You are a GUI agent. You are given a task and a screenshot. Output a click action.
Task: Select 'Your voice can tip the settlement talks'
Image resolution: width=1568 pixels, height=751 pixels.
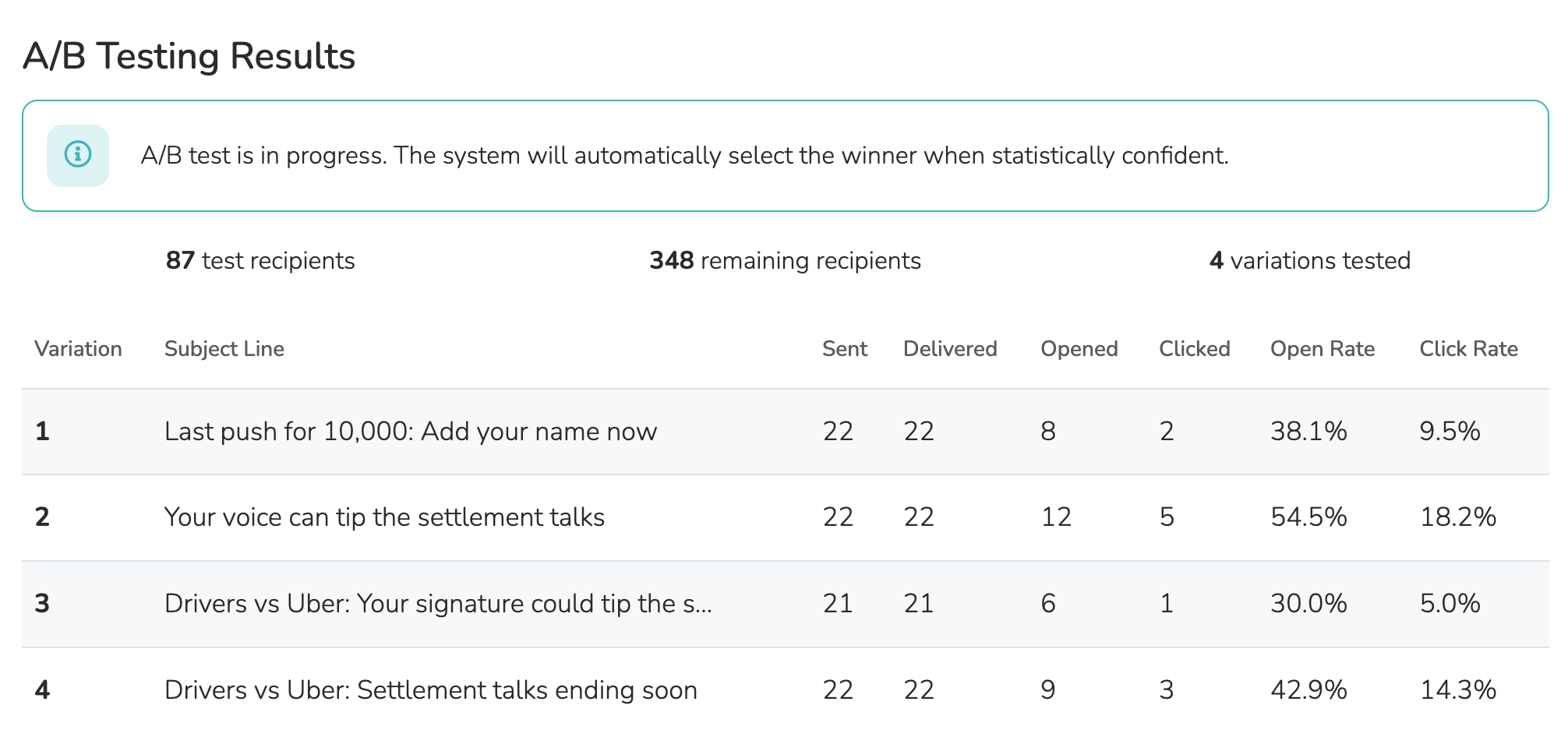pos(384,517)
